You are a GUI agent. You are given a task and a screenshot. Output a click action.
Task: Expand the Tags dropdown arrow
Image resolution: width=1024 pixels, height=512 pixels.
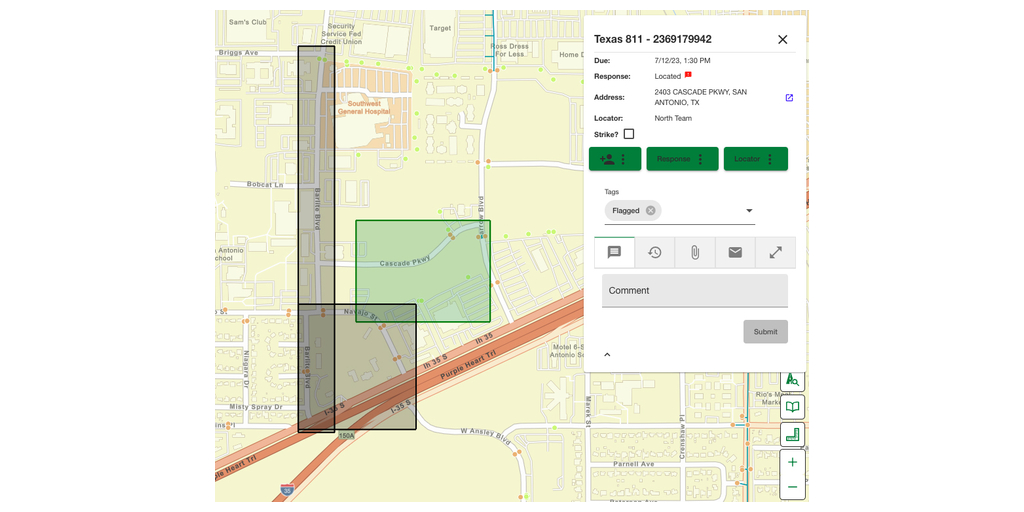tap(749, 211)
